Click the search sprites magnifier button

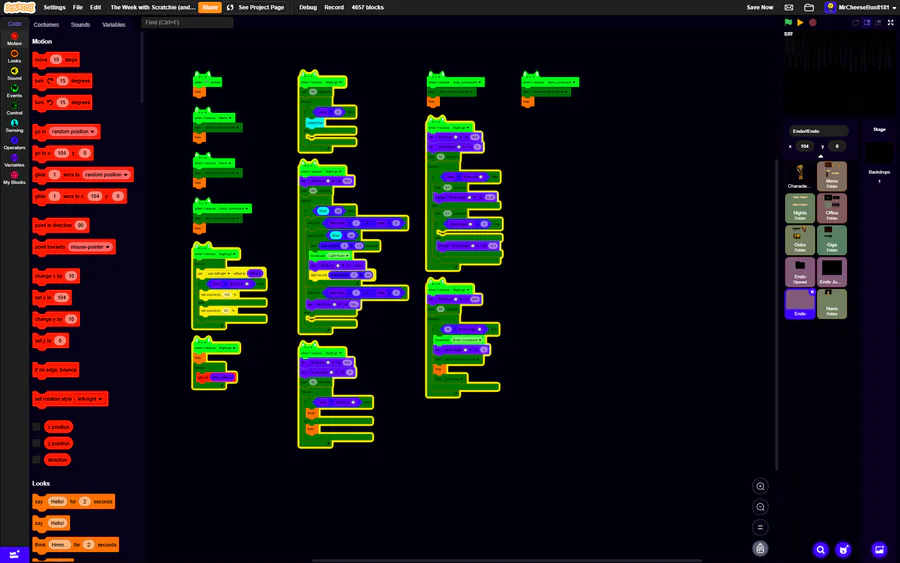click(821, 550)
